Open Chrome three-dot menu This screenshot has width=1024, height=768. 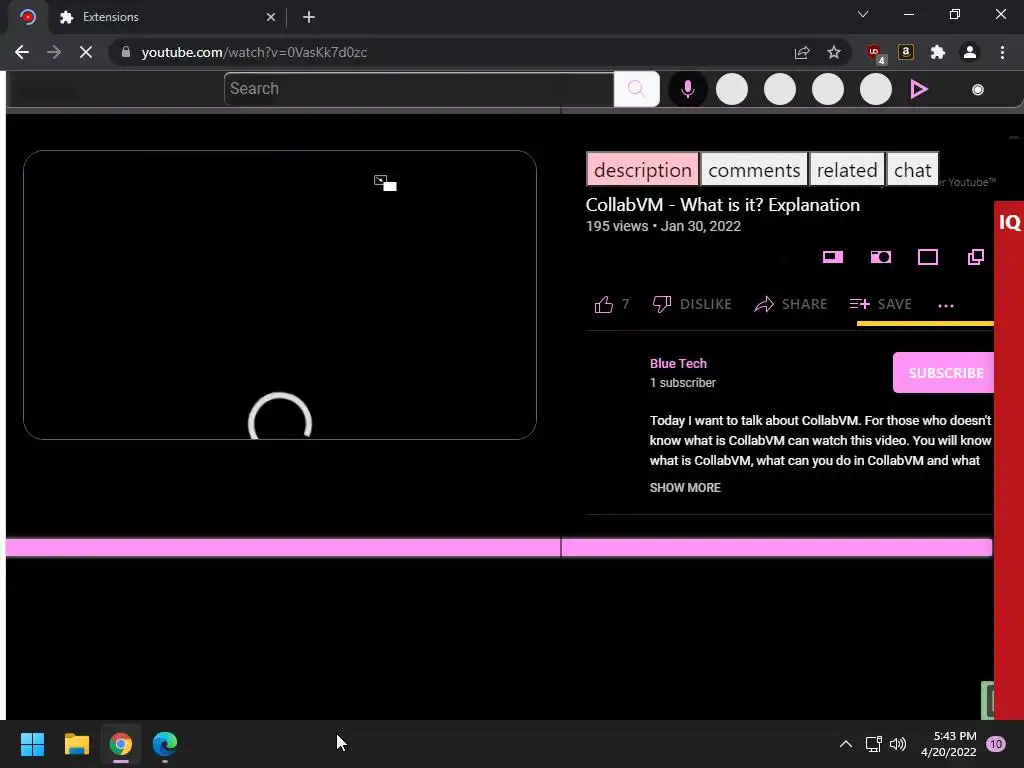(x=1002, y=52)
